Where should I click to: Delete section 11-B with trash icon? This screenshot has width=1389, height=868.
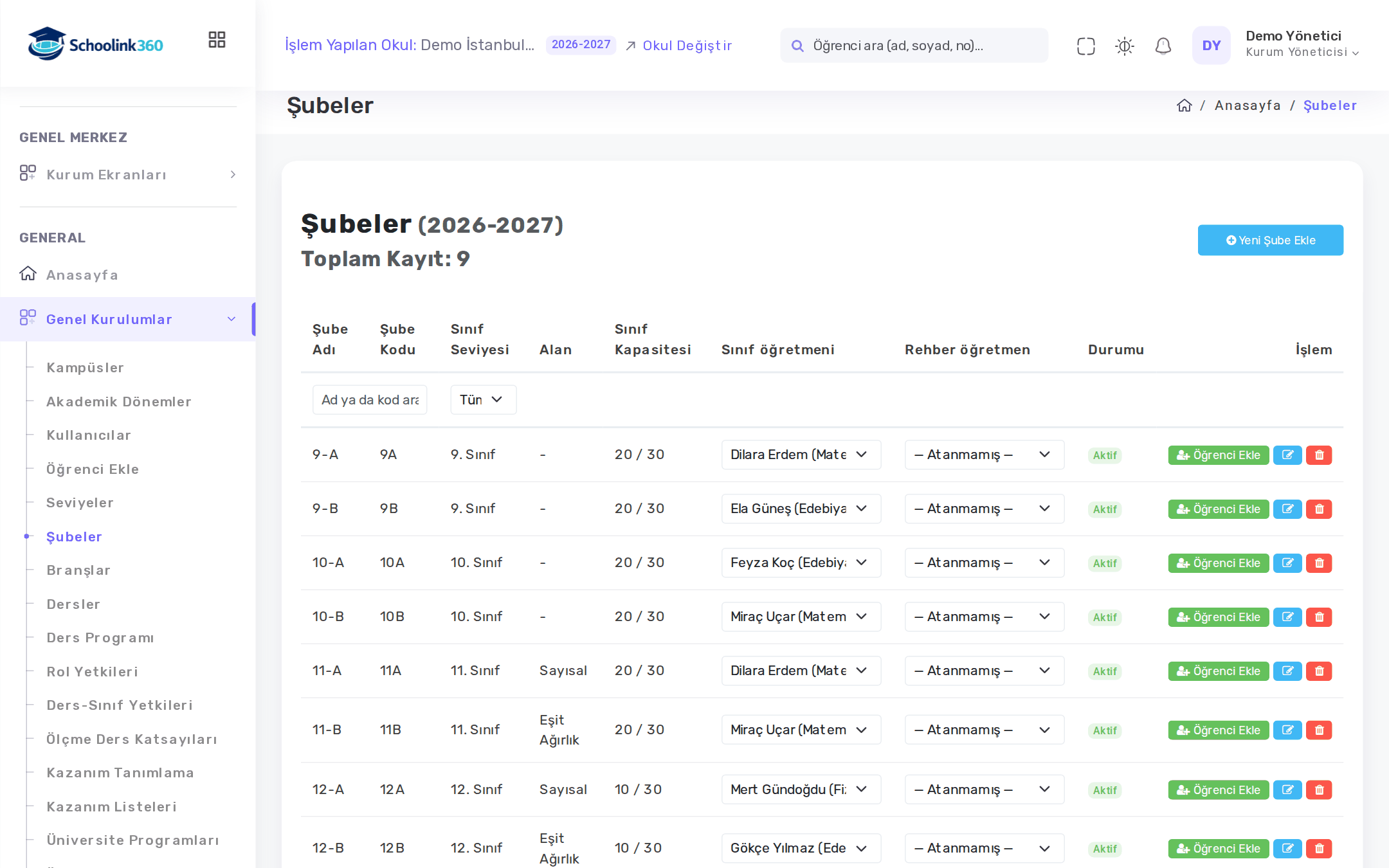point(1319,730)
